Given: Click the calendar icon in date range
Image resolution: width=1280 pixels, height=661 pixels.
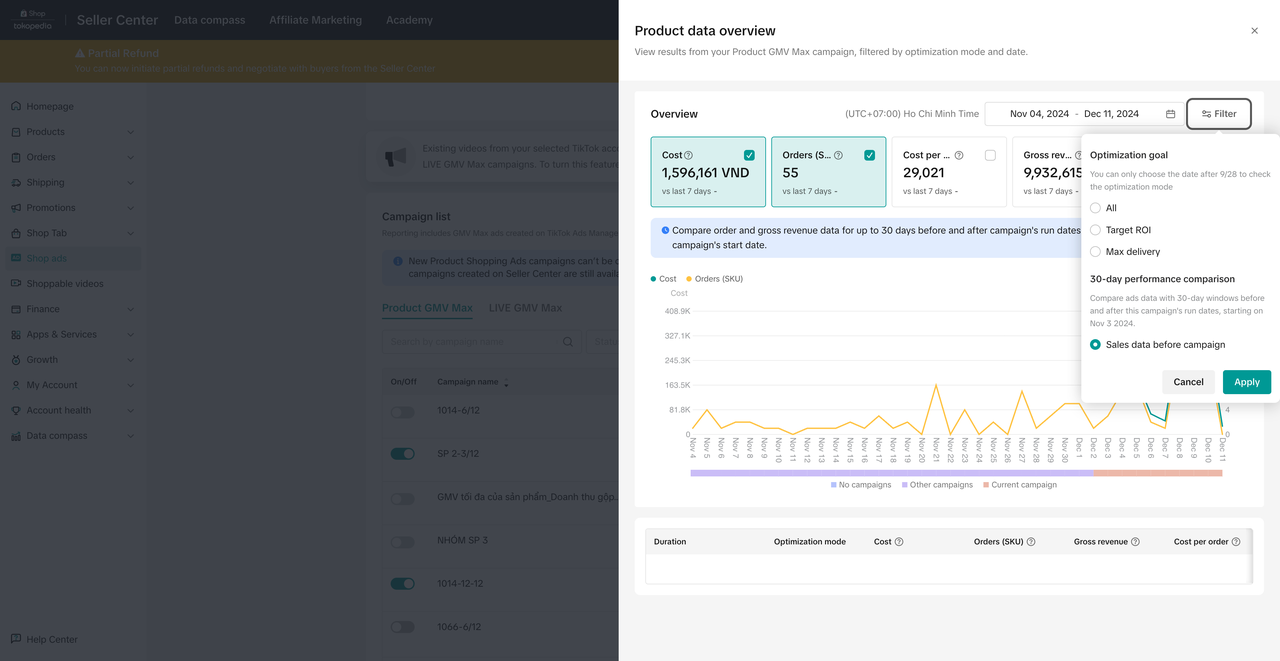Looking at the screenshot, I should click(x=1170, y=114).
